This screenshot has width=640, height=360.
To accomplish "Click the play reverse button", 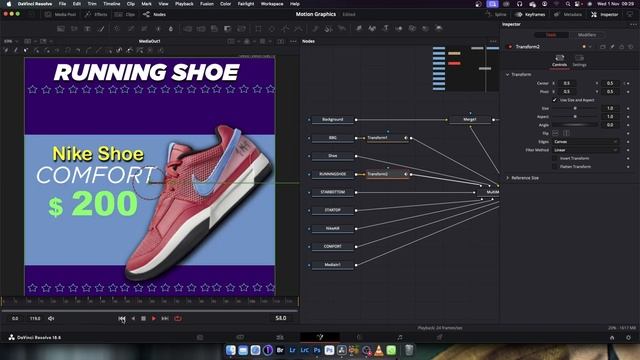I will (133, 318).
